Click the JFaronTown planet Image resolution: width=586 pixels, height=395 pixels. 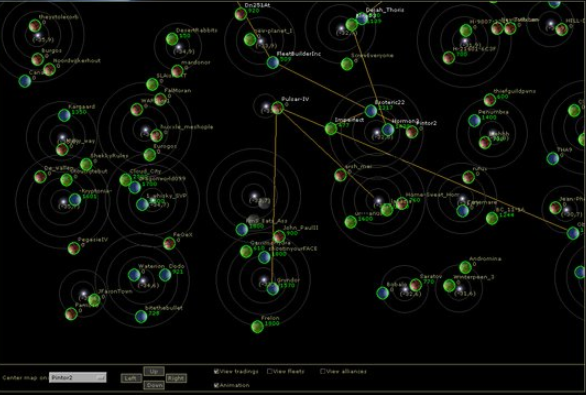94,299
